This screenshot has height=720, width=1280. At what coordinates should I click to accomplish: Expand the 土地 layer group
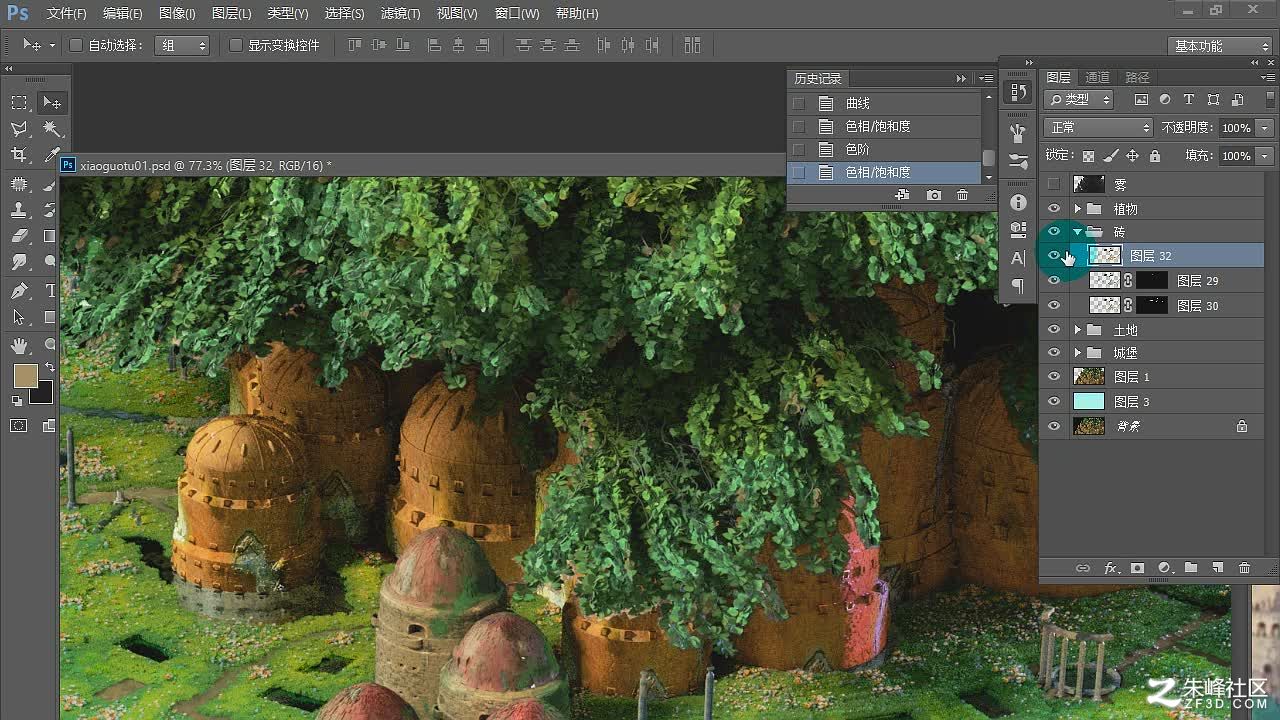pos(1077,329)
